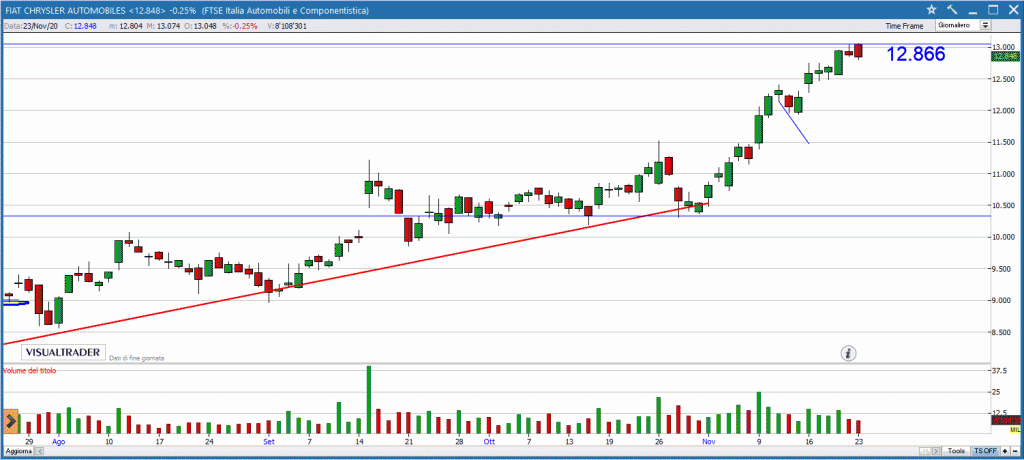The image size is (1024, 460).
Task: Click the green current price tag on axis
Action: pyautogui.click(x=1006, y=57)
